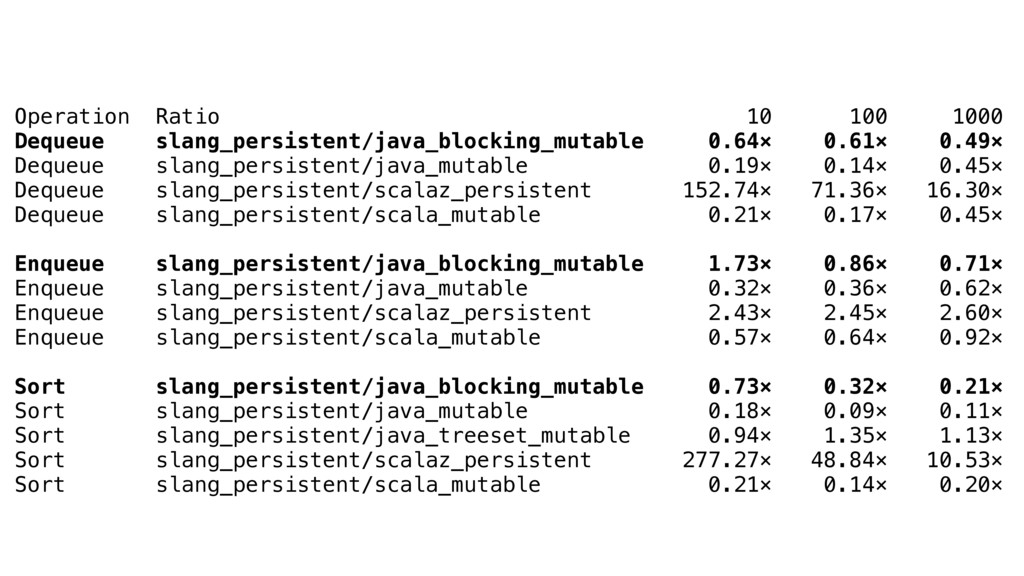Click the 0.09× Sort java_mutable value

click(x=856, y=411)
